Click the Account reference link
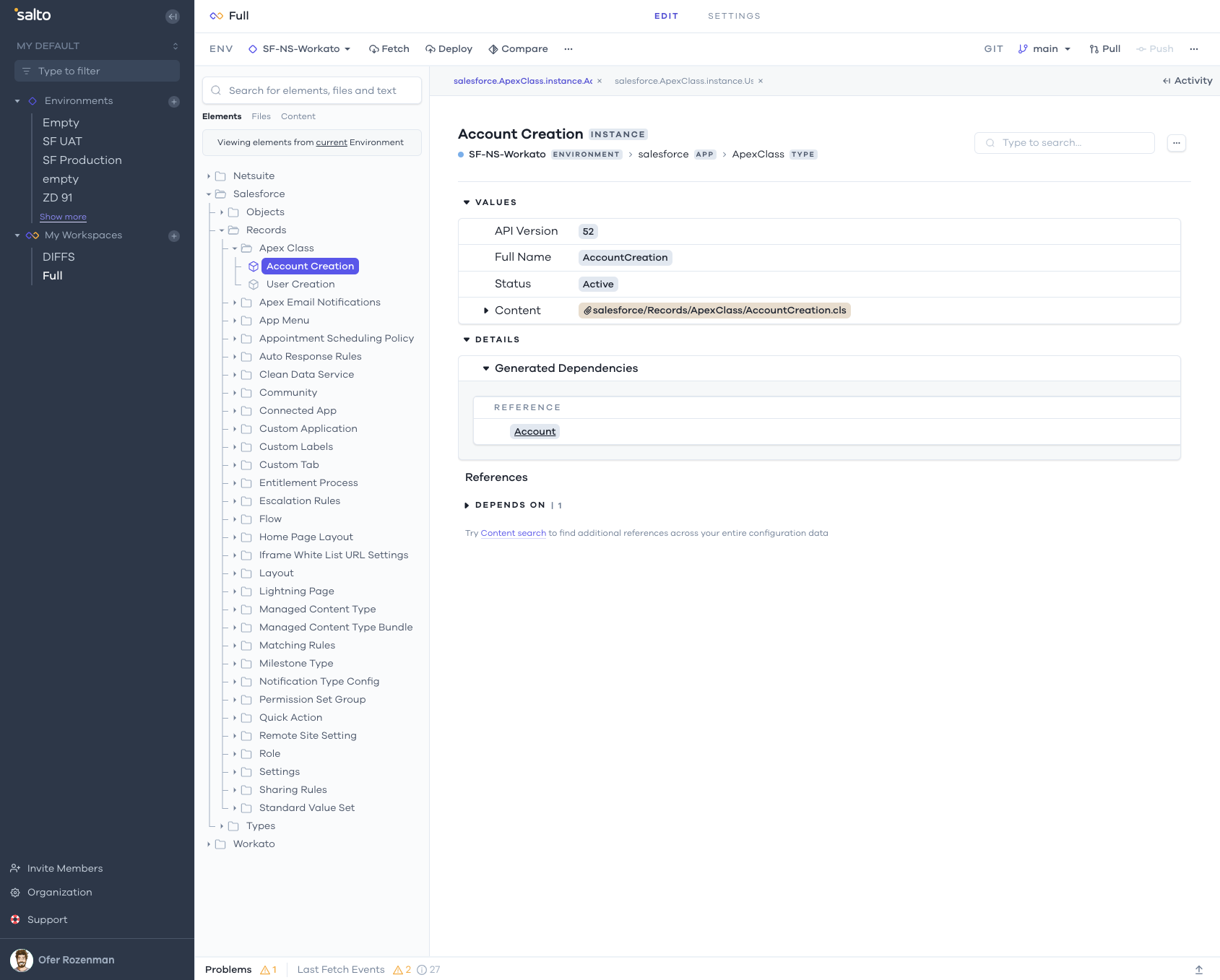This screenshot has height=980, width=1220. click(x=535, y=432)
